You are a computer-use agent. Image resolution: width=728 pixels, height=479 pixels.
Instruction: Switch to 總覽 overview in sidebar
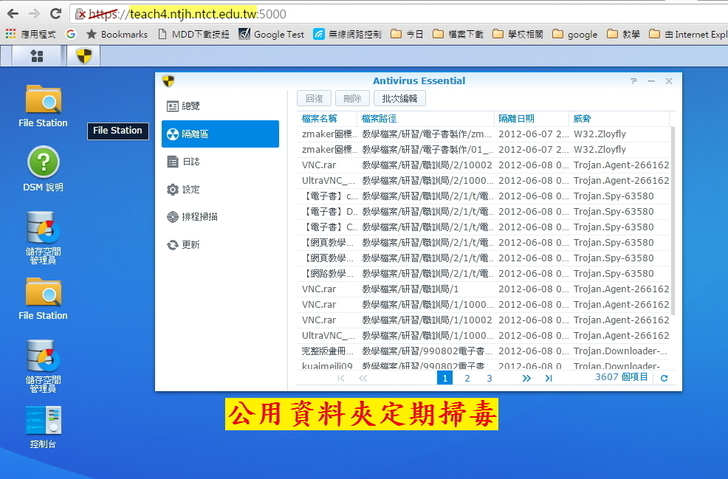coord(190,106)
